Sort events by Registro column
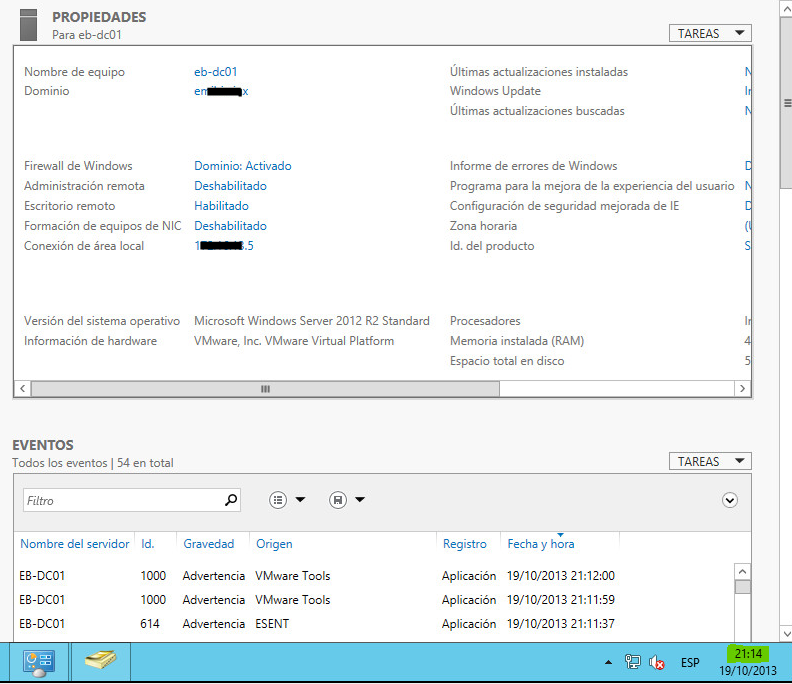Image resolution: width=792 pixels, height=684 pixels. (x=465, y=544)
